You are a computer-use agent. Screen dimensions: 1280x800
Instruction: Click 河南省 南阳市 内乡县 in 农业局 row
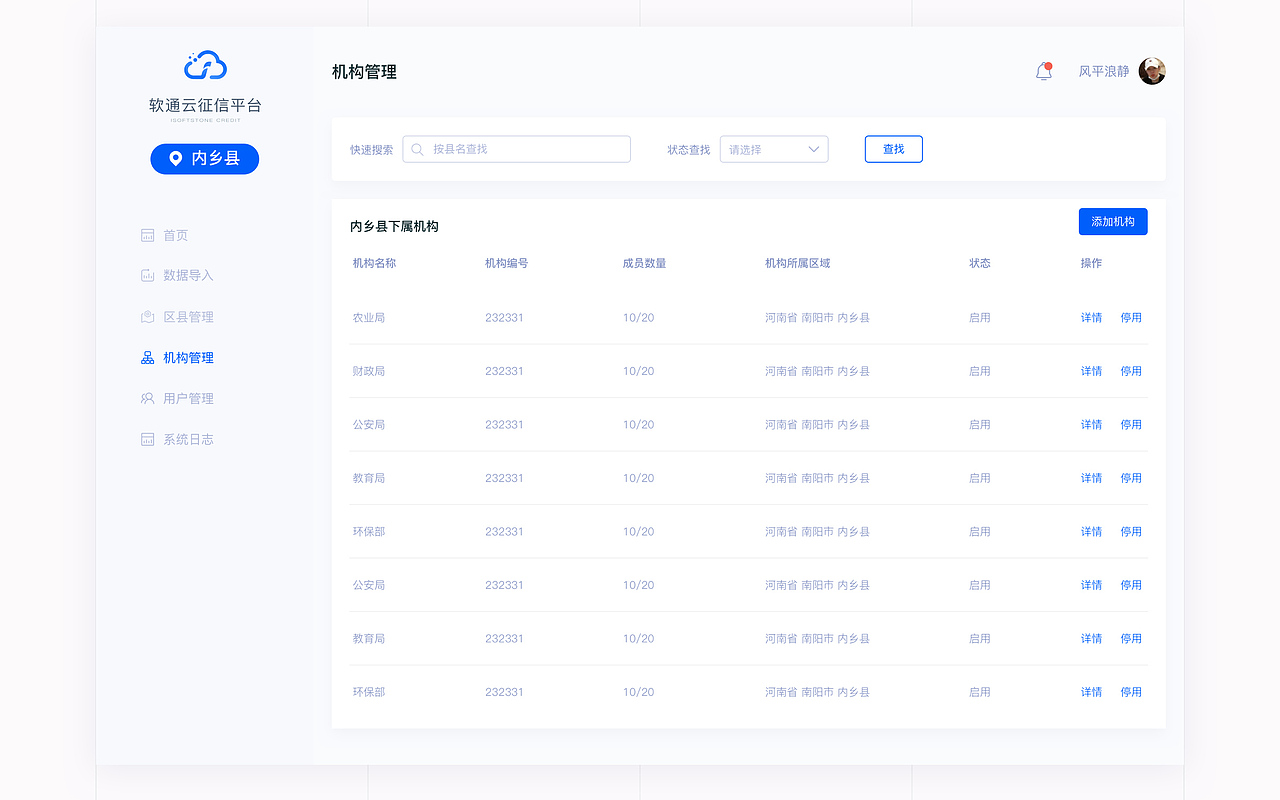pos(817,317)
